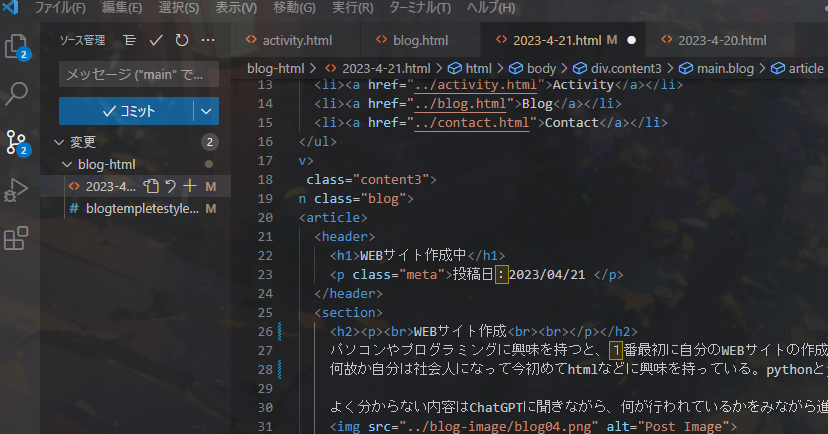Click the VS Code logo icon
This screenshot has width=828, height=434.
pyautogui.click(x=11, y=7)
